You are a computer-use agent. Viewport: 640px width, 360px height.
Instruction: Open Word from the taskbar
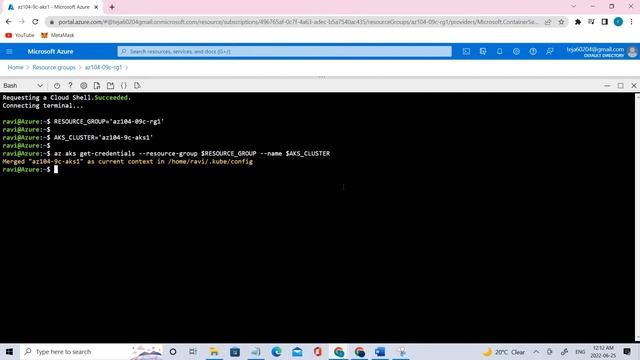(380, 352)
